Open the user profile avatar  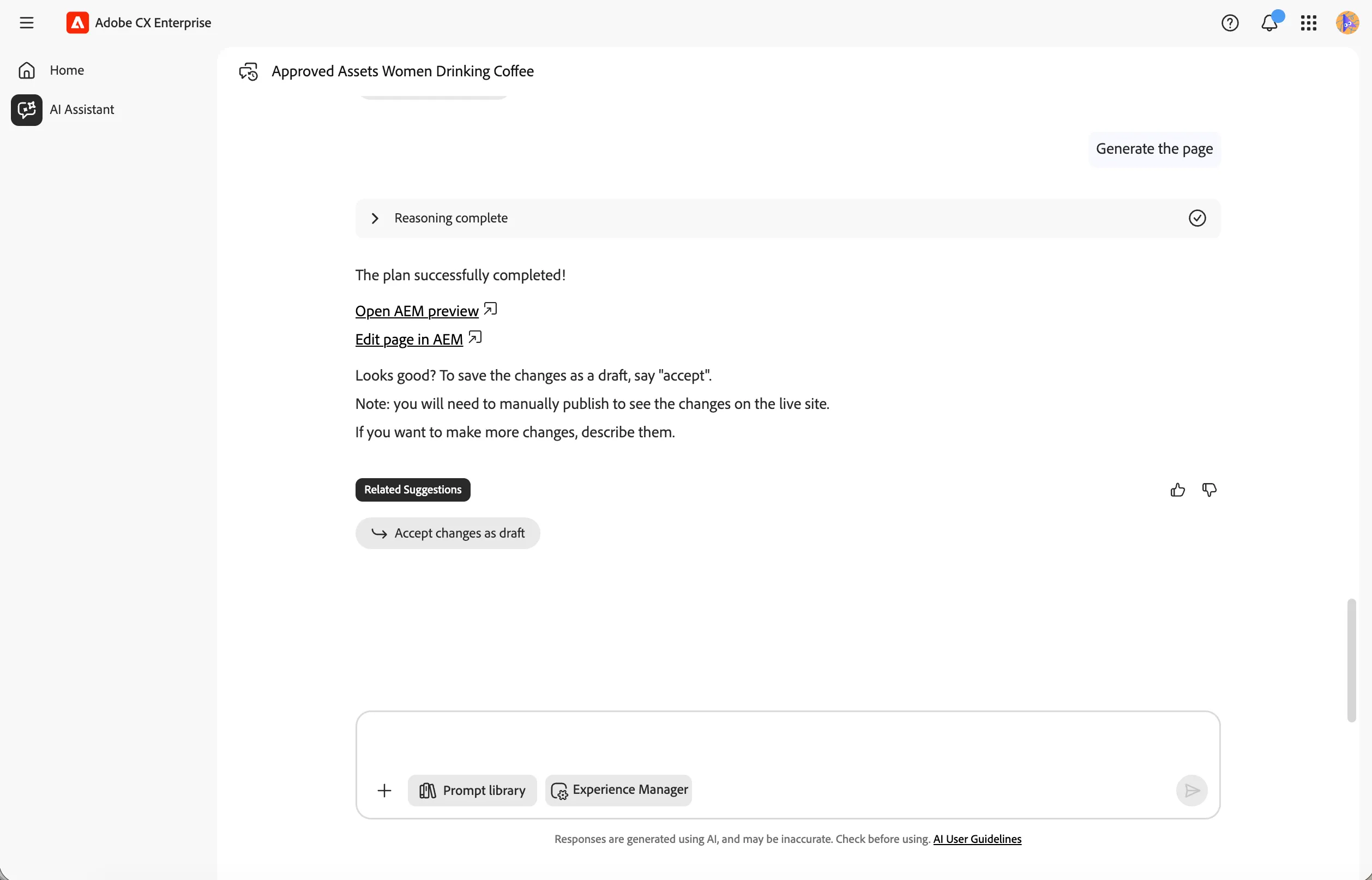(x=1347, y=23)
